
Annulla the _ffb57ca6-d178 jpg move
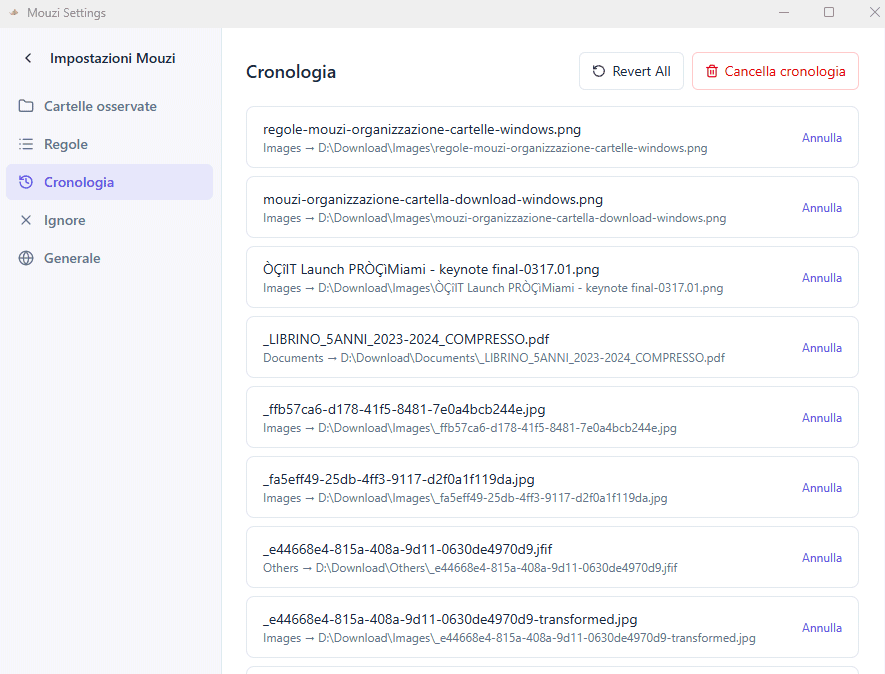(x=822, y=418)
